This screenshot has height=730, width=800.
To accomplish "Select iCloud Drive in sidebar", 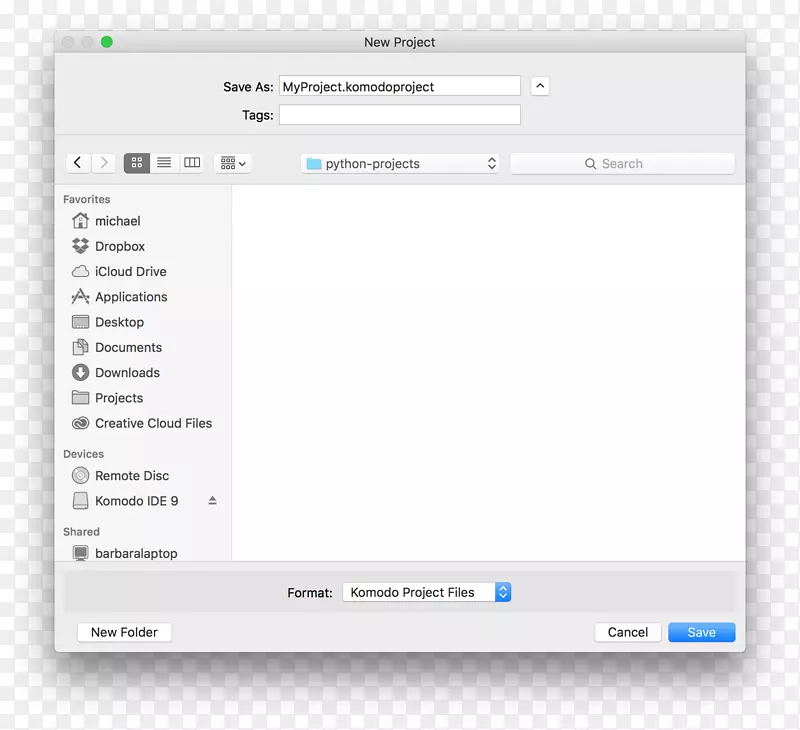I will (143, 271).
